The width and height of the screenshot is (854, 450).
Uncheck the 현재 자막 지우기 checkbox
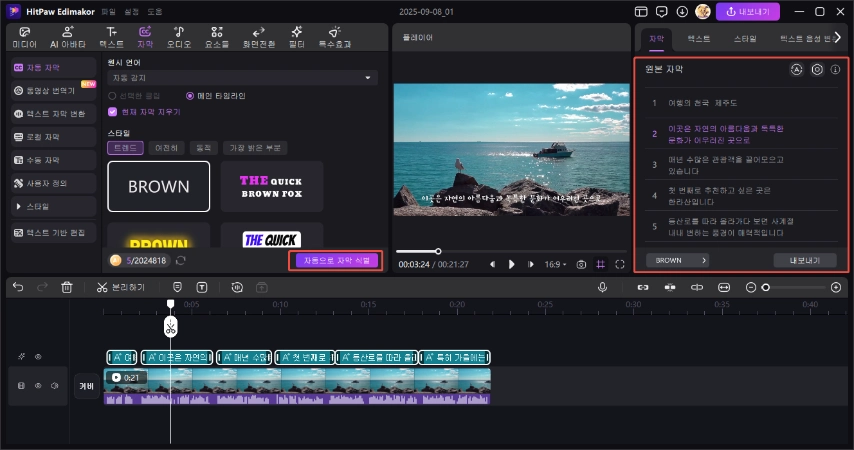[112, 113]
